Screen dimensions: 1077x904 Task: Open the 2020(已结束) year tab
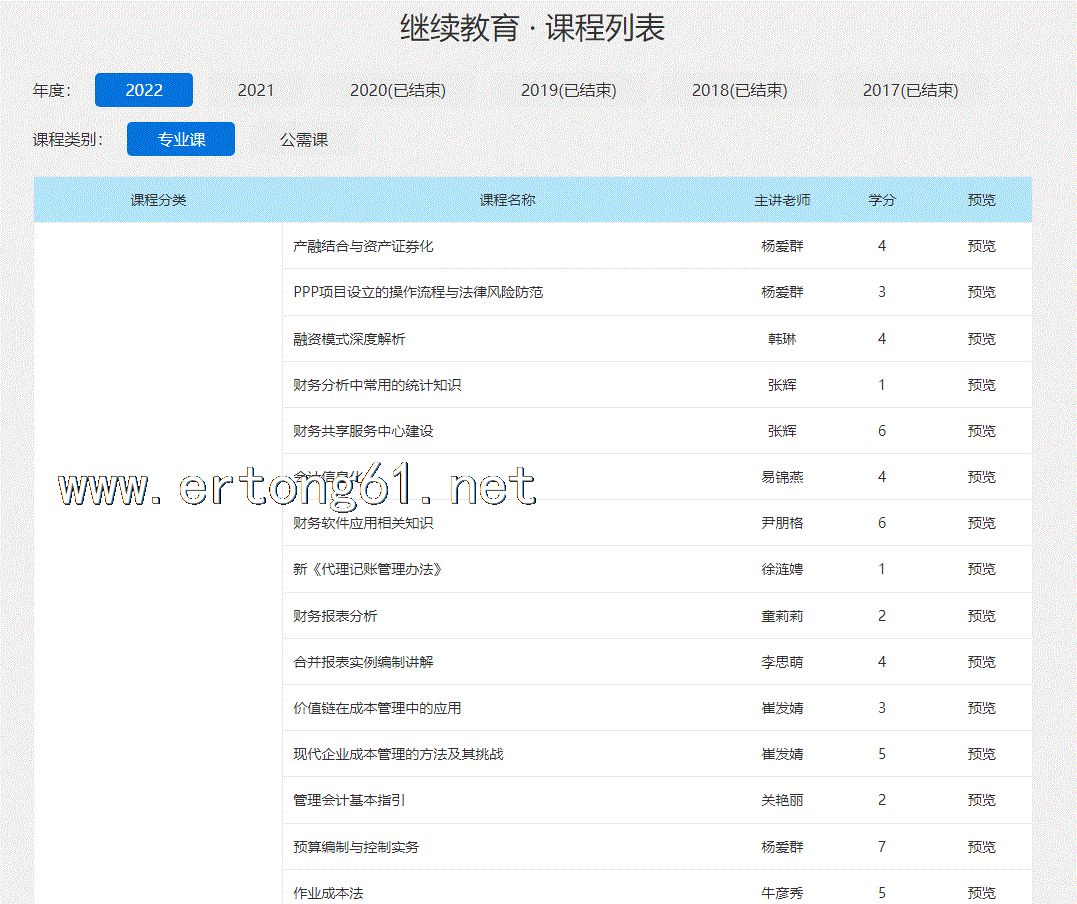click(x=397, y=90)
